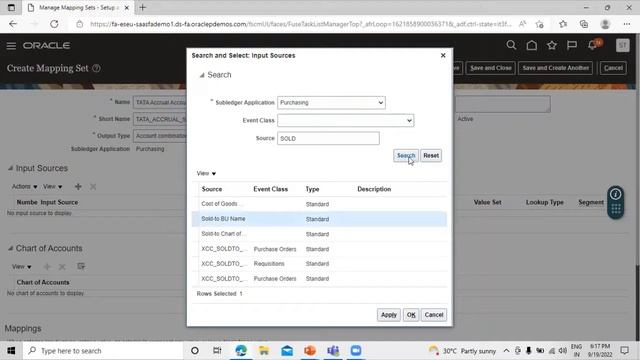Go back in browser
640x360 pixels.
(13, 24)
